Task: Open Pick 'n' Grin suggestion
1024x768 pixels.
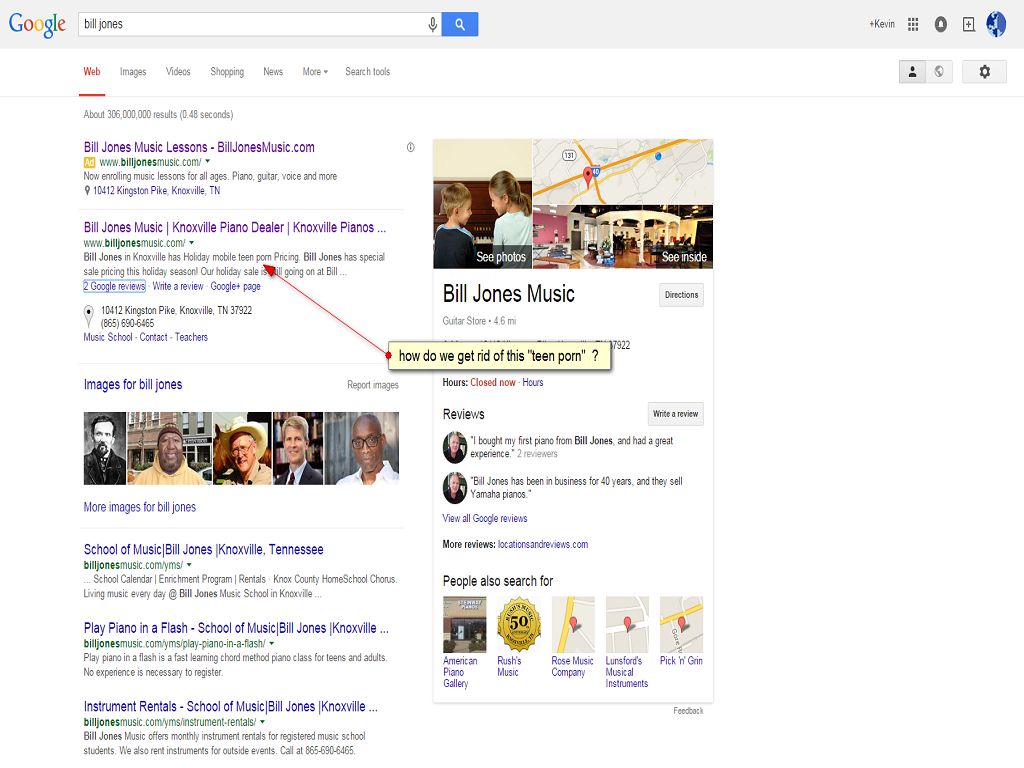Action: (681, 632)
